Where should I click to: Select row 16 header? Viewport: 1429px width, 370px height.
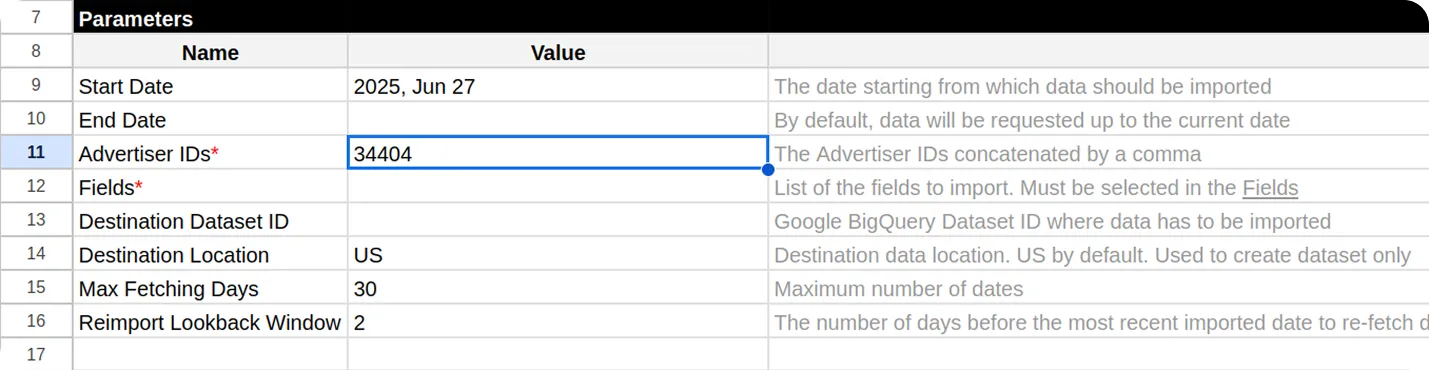pos(36,322)
